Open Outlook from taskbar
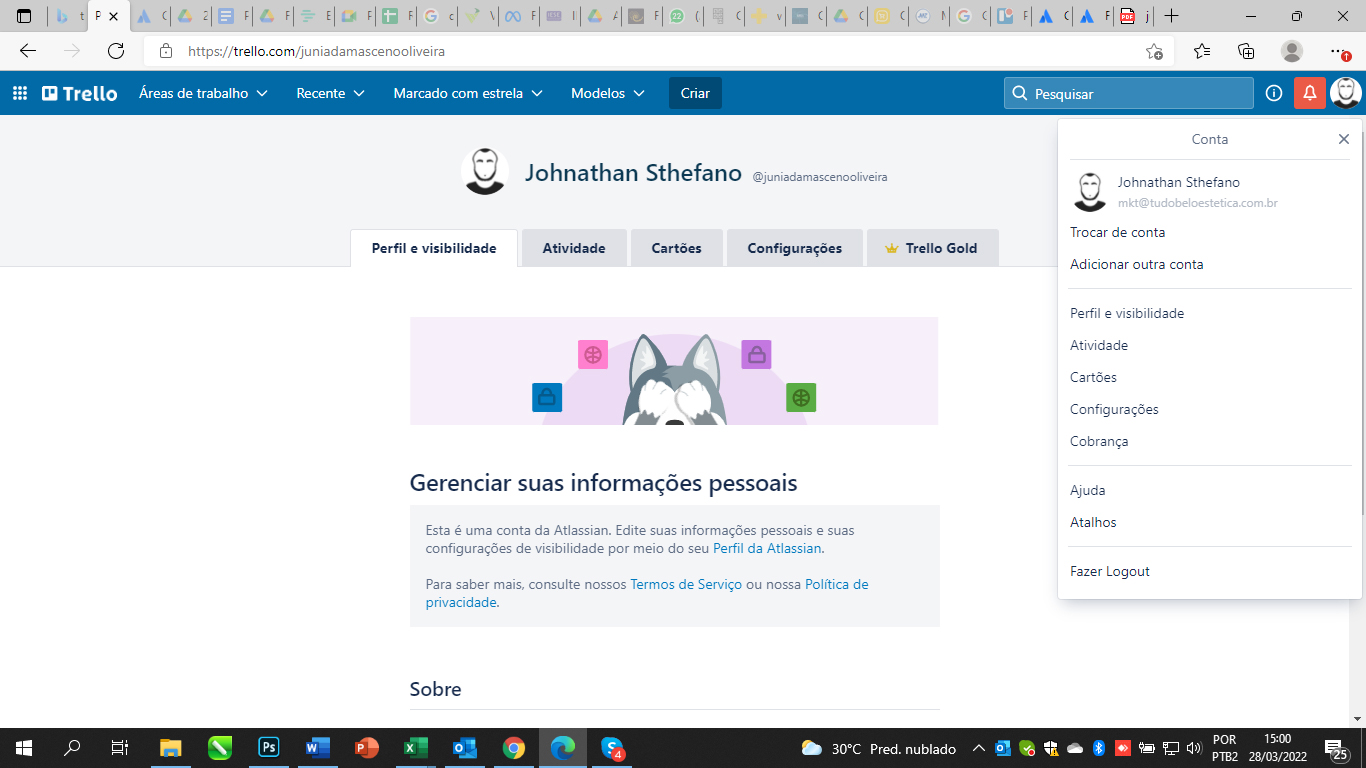Viewport: 1366px width, 768px height. point(465,748)
